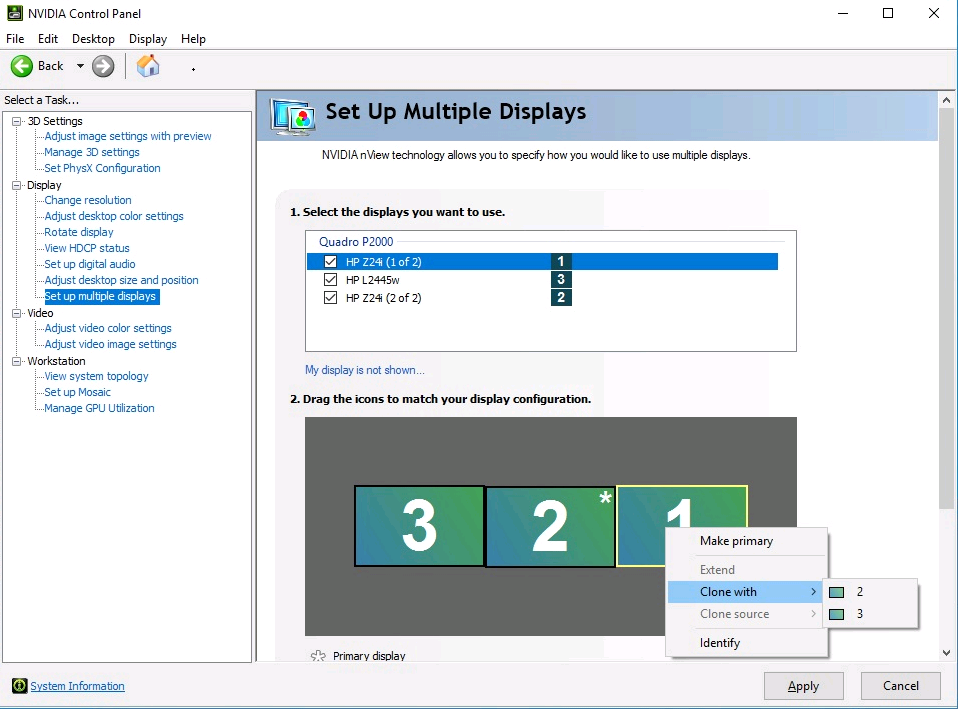The image size is (958, 709).
Task: Open the Change resolution task
Action: 87,200
